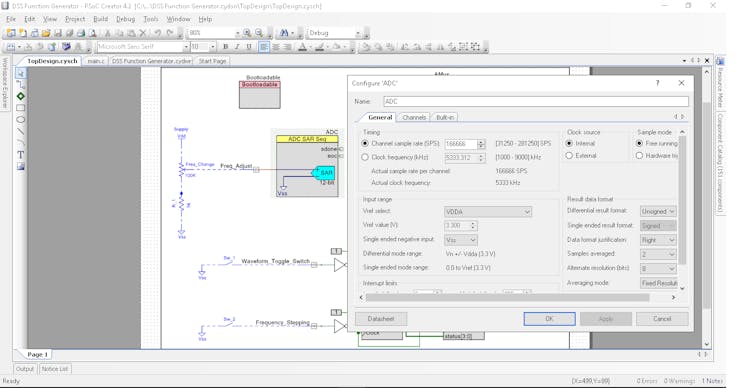Open the Project menu
The height and width of the screenshot is (388, 740).
pos(75,19)
